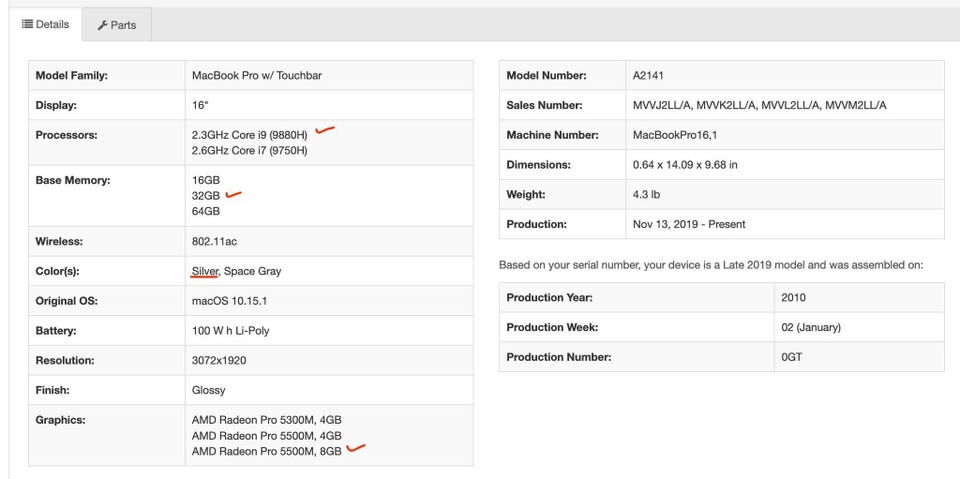Click the 32GB base memory option
The height and width of the screenshot is (479, 960).
pyautogui.click(x=206, y=196)
